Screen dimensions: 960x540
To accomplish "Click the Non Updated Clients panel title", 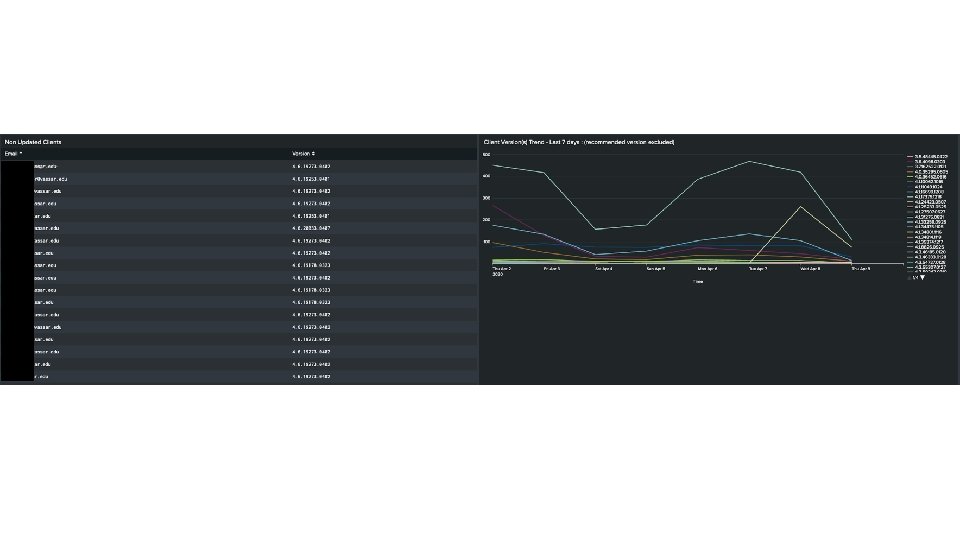I will coord(32,142).
